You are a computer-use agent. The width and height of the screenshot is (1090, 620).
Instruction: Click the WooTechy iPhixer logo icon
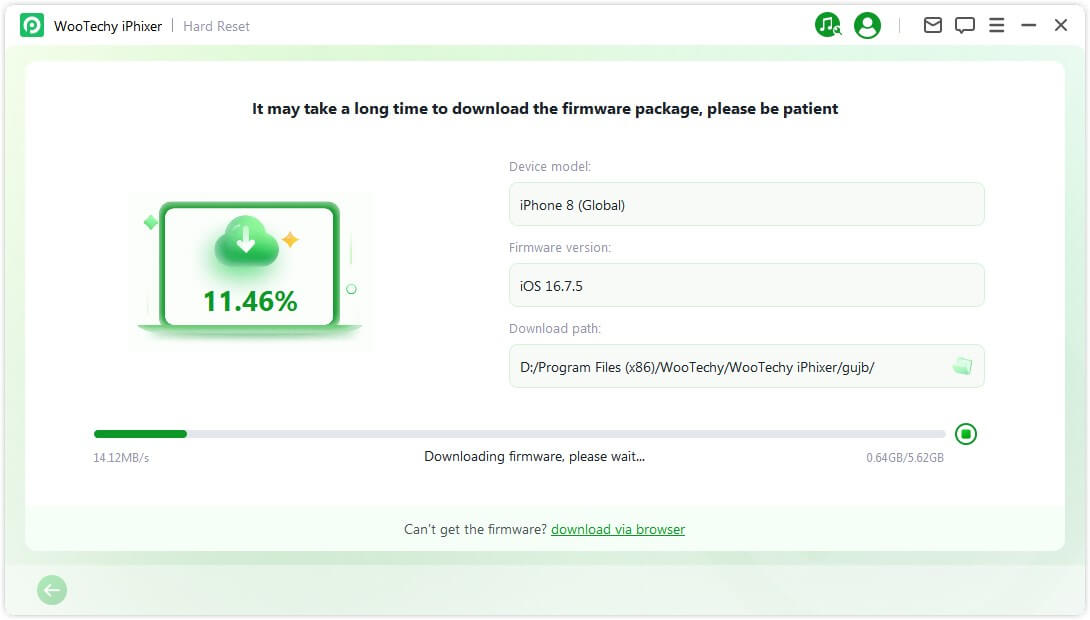tap(32, 26)
